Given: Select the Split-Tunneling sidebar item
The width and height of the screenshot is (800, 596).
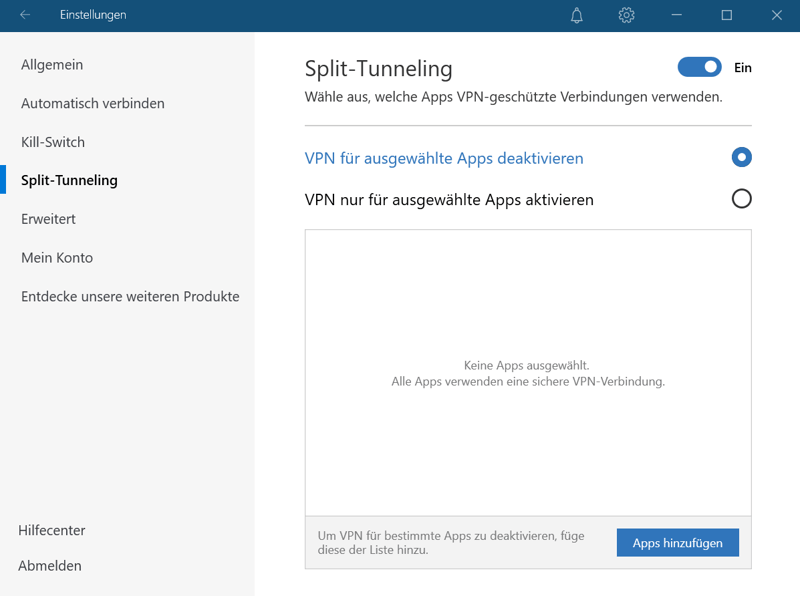Looking at the screenshot, I should coord(69,181).
